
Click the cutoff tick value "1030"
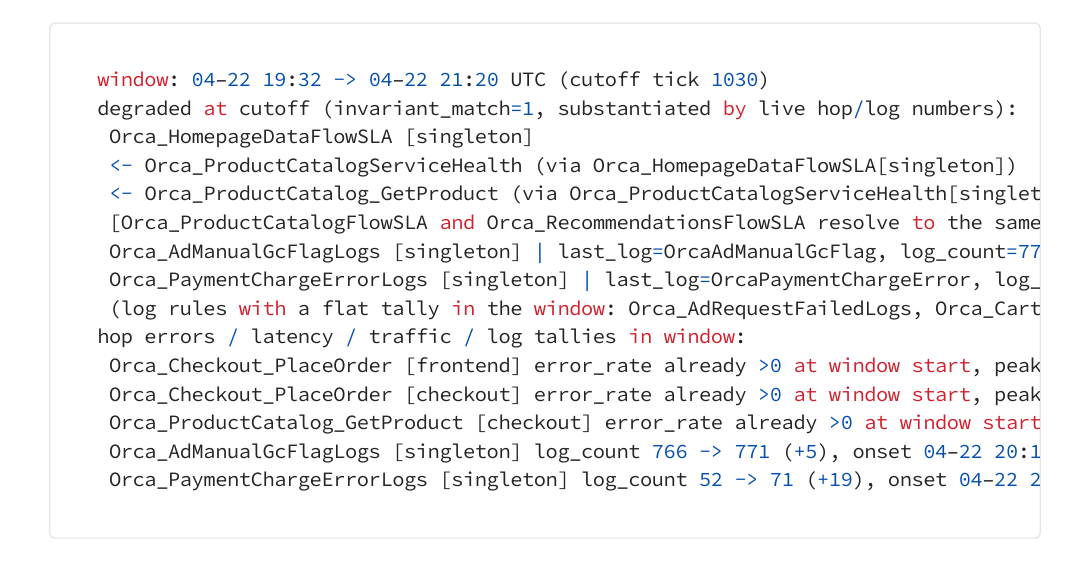tap(735, 80)
